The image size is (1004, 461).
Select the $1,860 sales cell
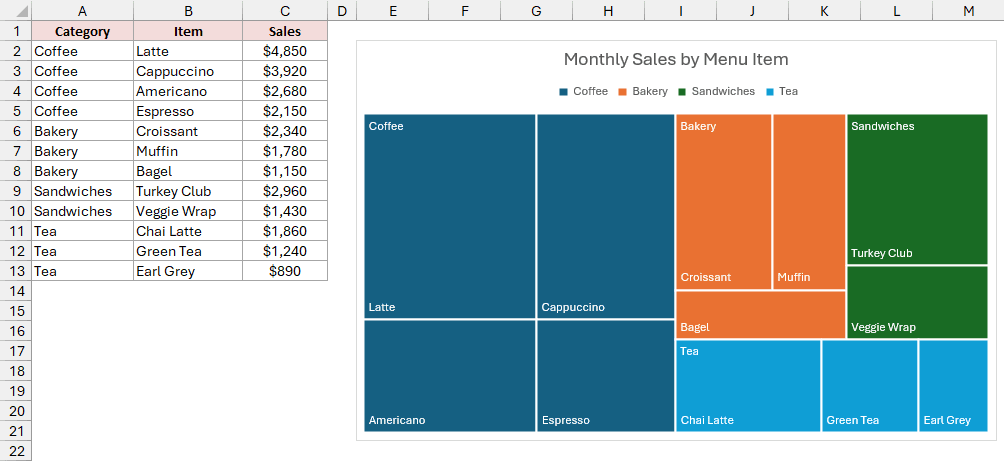tap(285, 231)
